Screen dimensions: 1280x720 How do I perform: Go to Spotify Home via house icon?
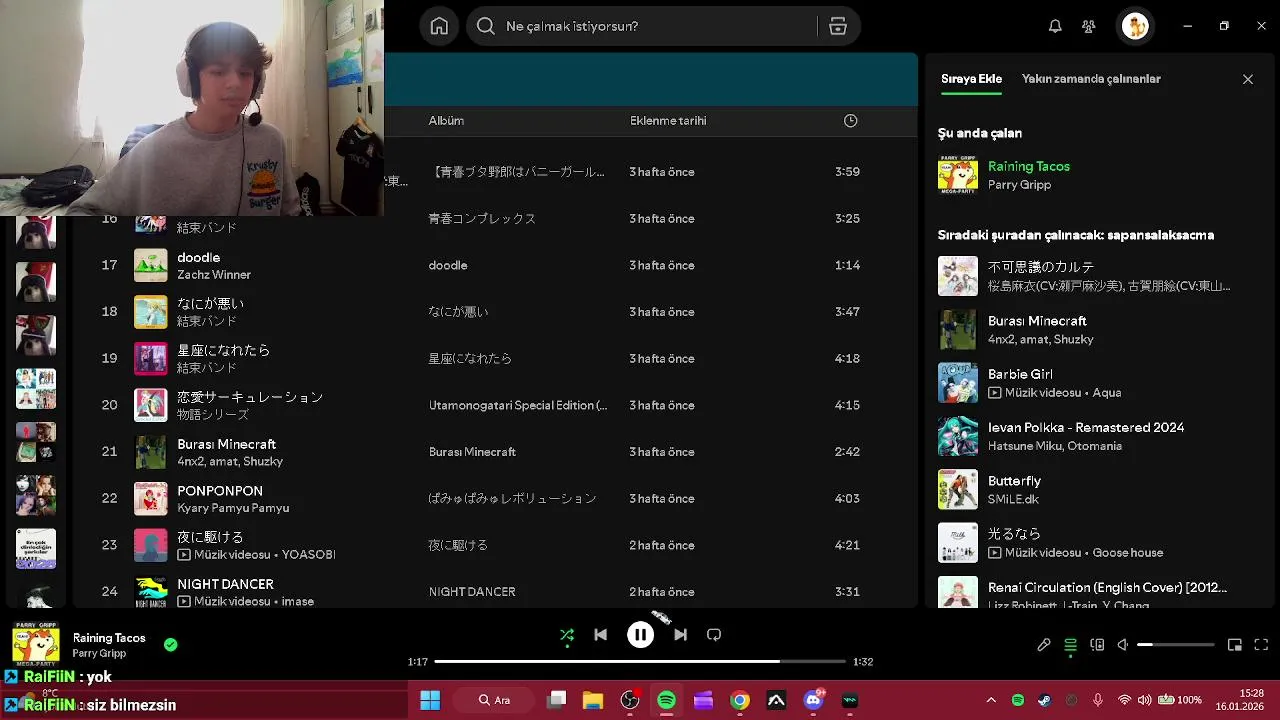click(x=439, y=26)
